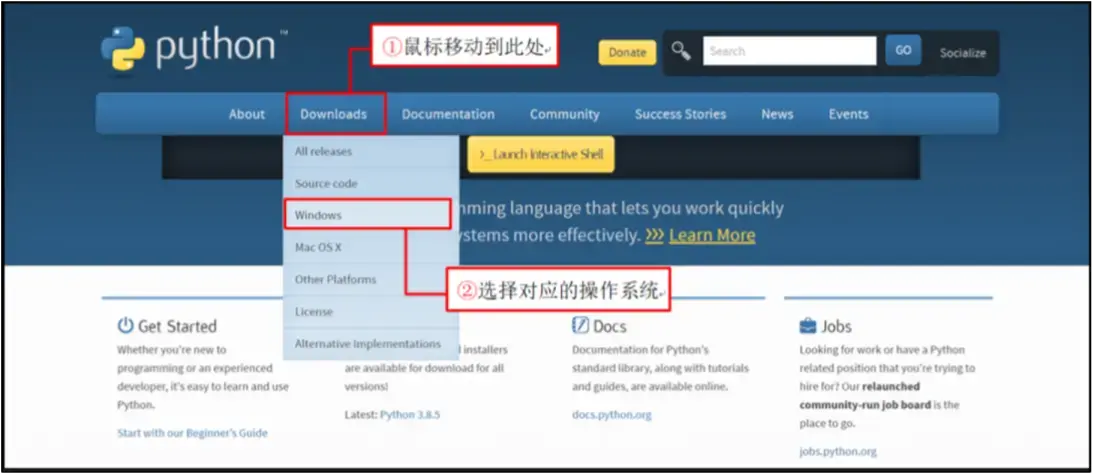Choose Mac OS X in the dropdown
Viewport: 1093px width, 474px height.
[x=371, y=247]
